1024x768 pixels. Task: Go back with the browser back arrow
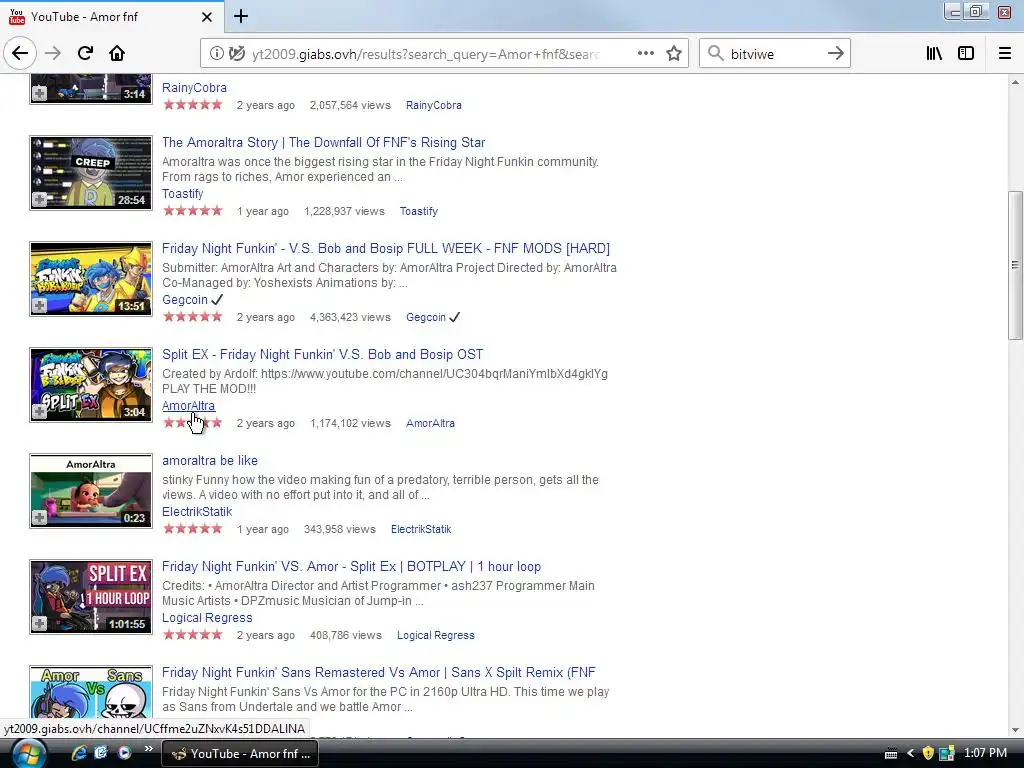[x=20, y=54]
